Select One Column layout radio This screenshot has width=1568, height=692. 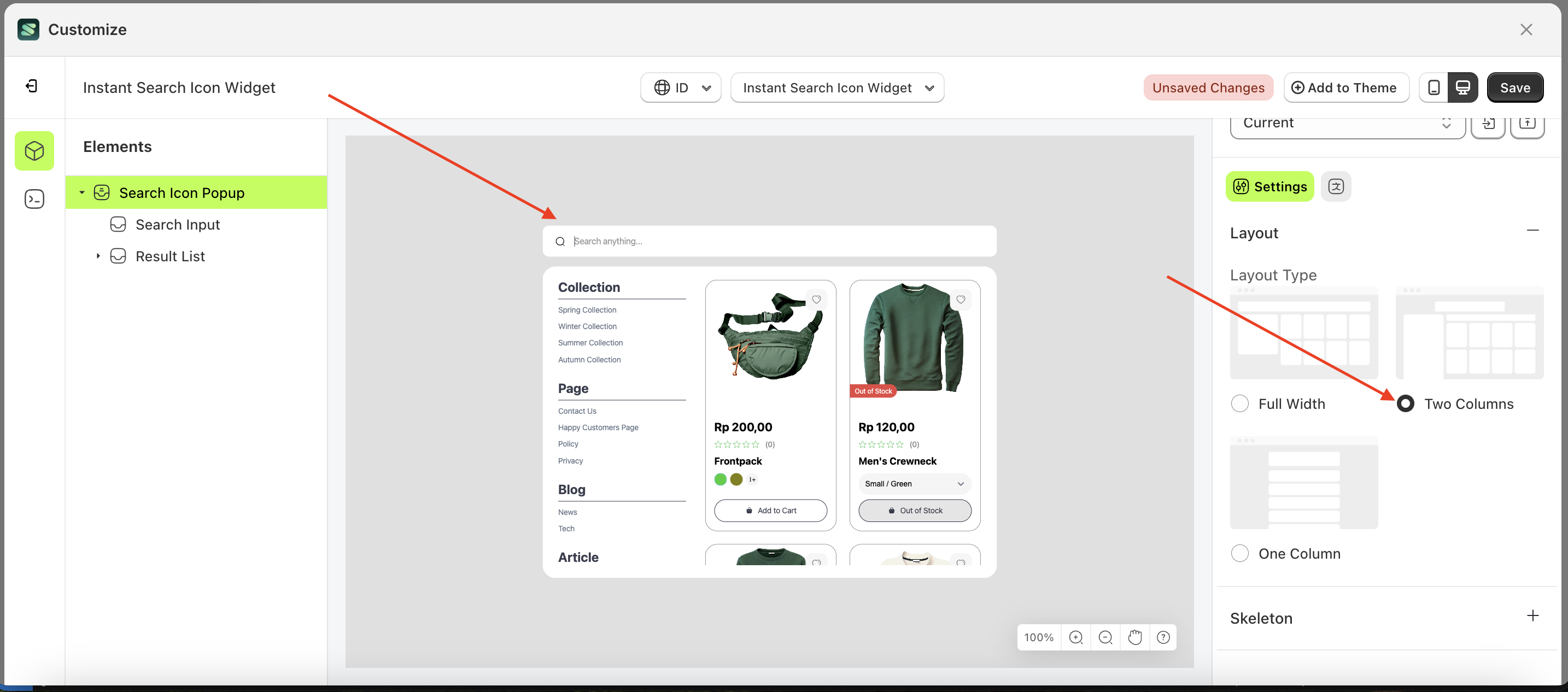pos(1239,553)
